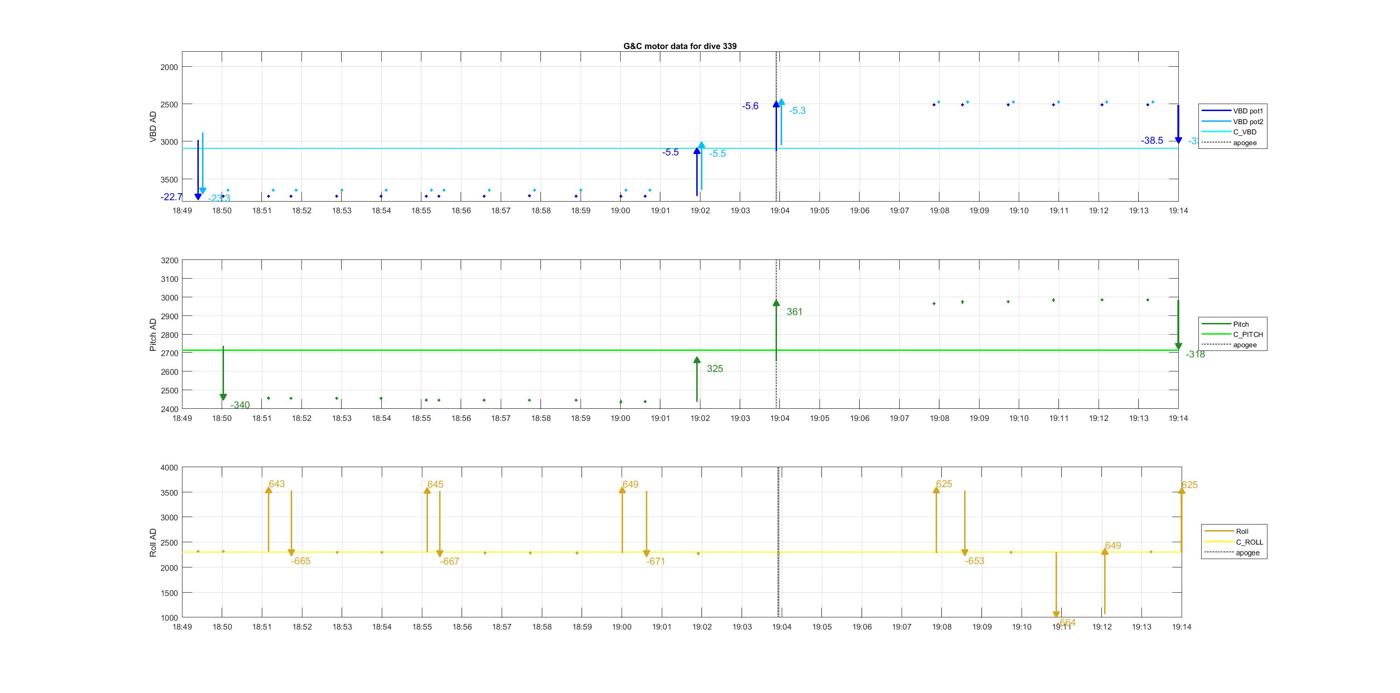This screenshot has height=693, width=1400.
Task: Click the '-653' roll data label
Action: pos(975,561)
